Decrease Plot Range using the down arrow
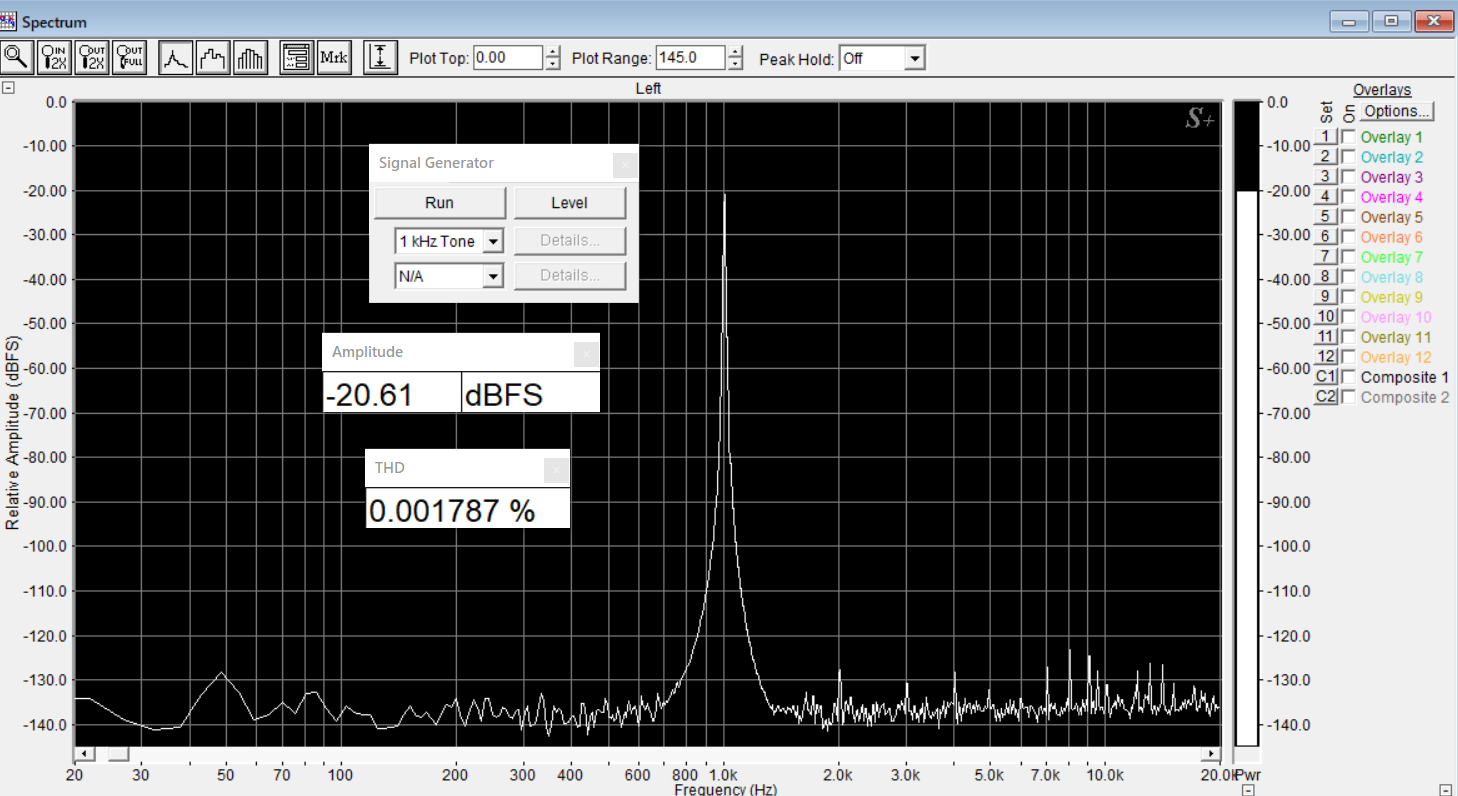The height and width of the screenshot is (796, 1458). (736, 64)
